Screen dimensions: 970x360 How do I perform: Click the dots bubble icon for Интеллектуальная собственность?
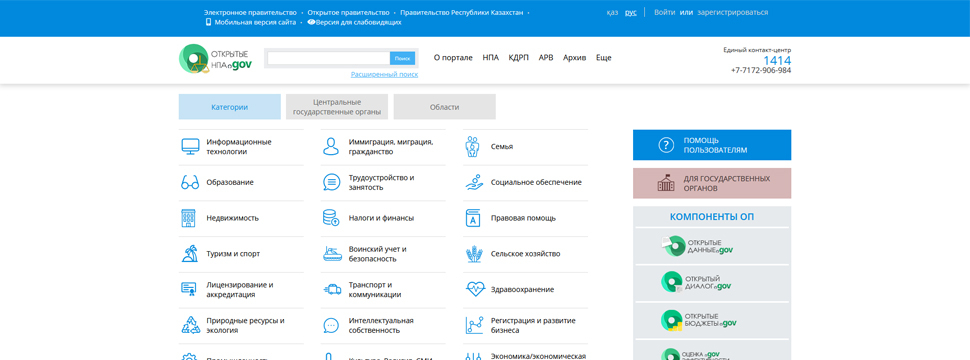(x=331, y=325)
